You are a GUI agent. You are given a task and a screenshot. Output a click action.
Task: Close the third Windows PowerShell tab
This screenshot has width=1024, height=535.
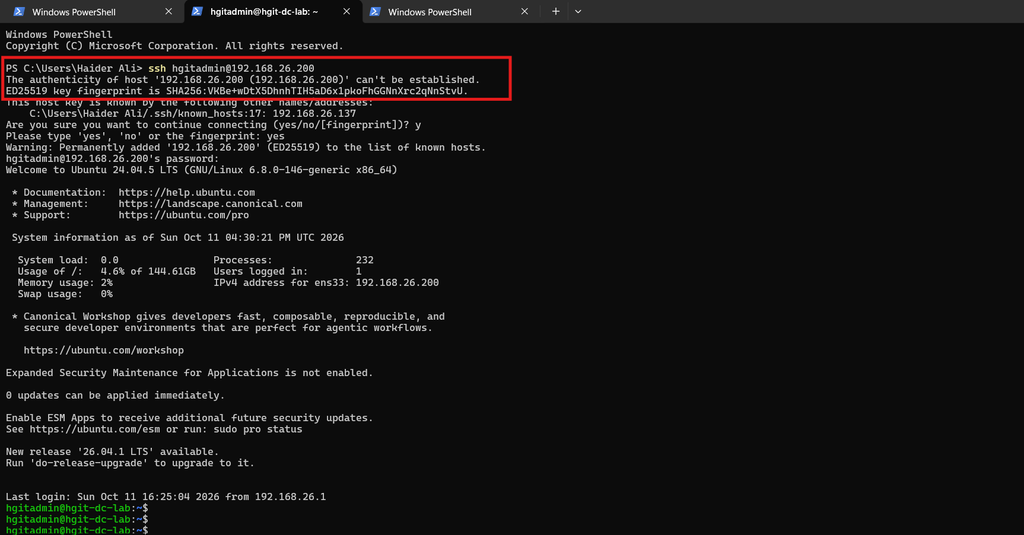tap(524, 12)
